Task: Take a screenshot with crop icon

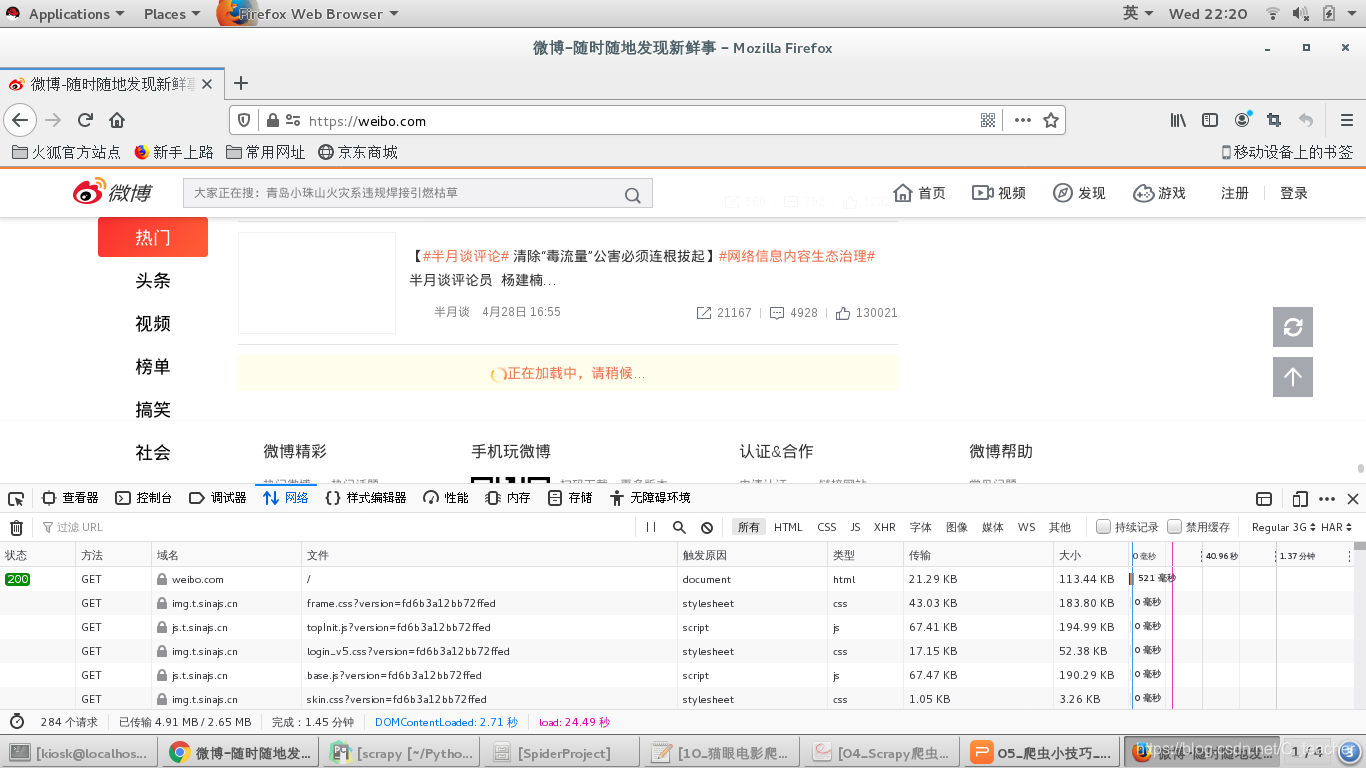Action: coord(1274,120)
